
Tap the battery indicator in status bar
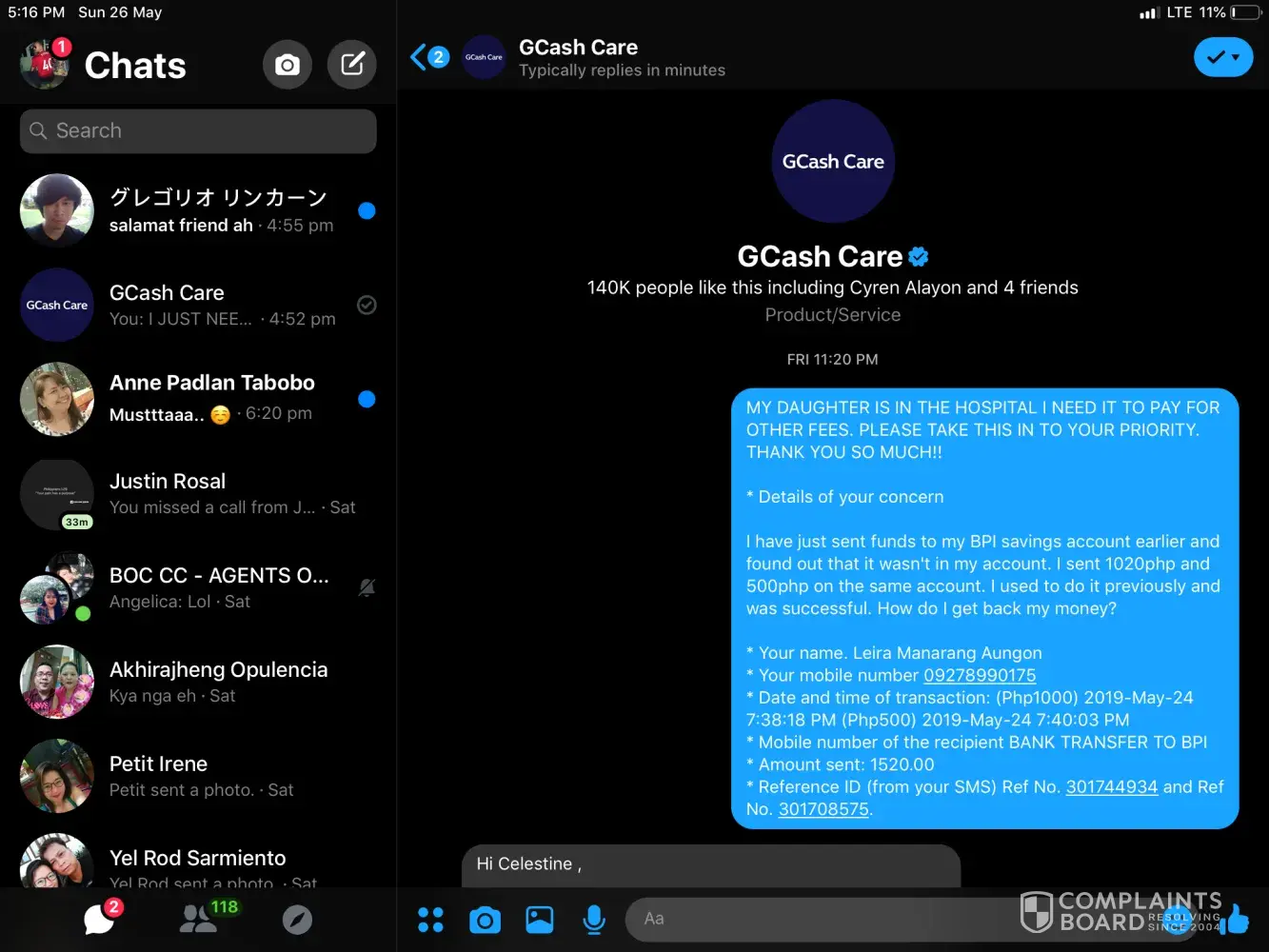(1246, 12)
